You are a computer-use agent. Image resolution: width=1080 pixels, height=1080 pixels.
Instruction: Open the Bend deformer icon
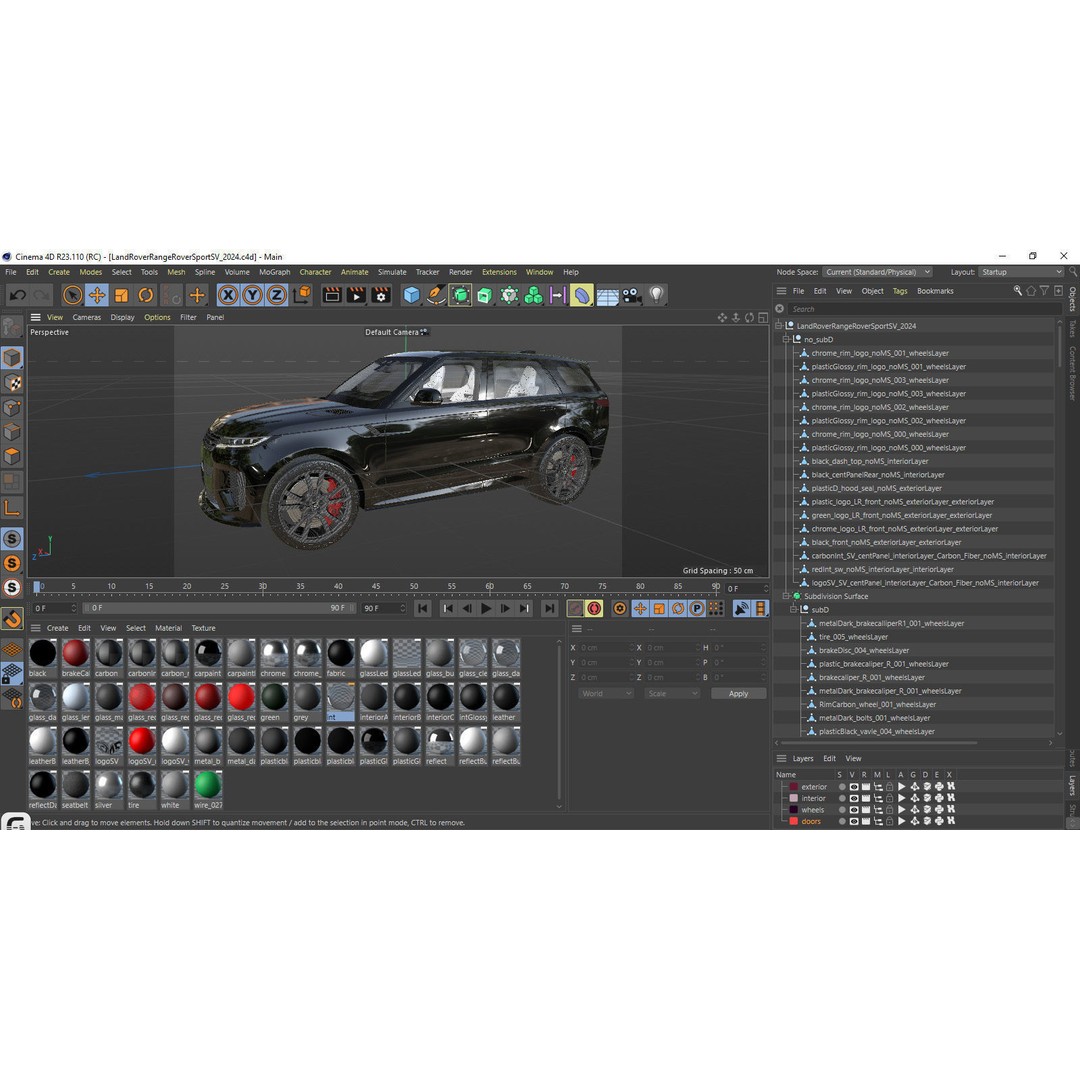(582, 295)
